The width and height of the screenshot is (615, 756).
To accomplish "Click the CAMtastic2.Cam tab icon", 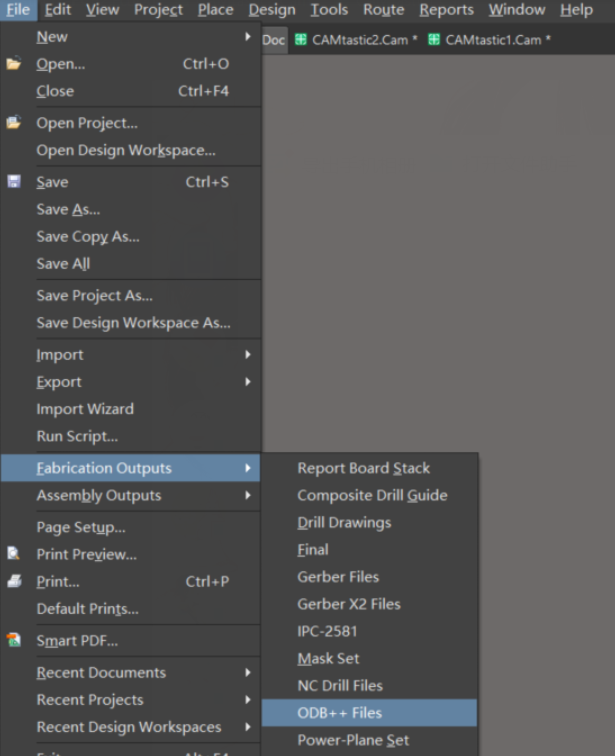I will (x=301, y=39).
